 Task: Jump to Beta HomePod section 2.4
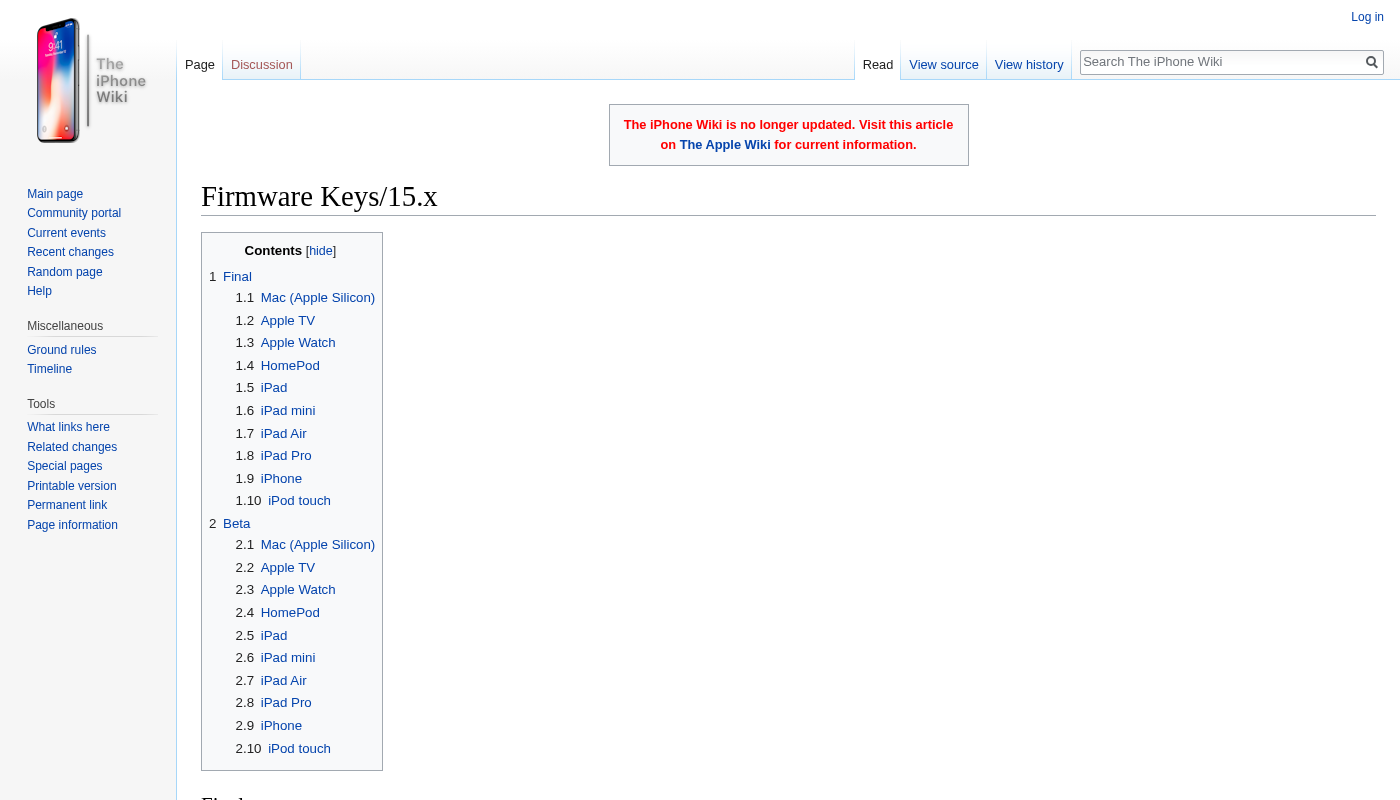coord(290,613)
